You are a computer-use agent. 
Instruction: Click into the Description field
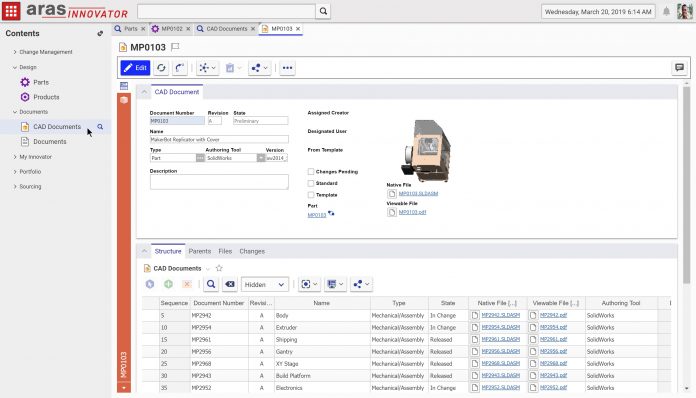[x=219, y=182]
